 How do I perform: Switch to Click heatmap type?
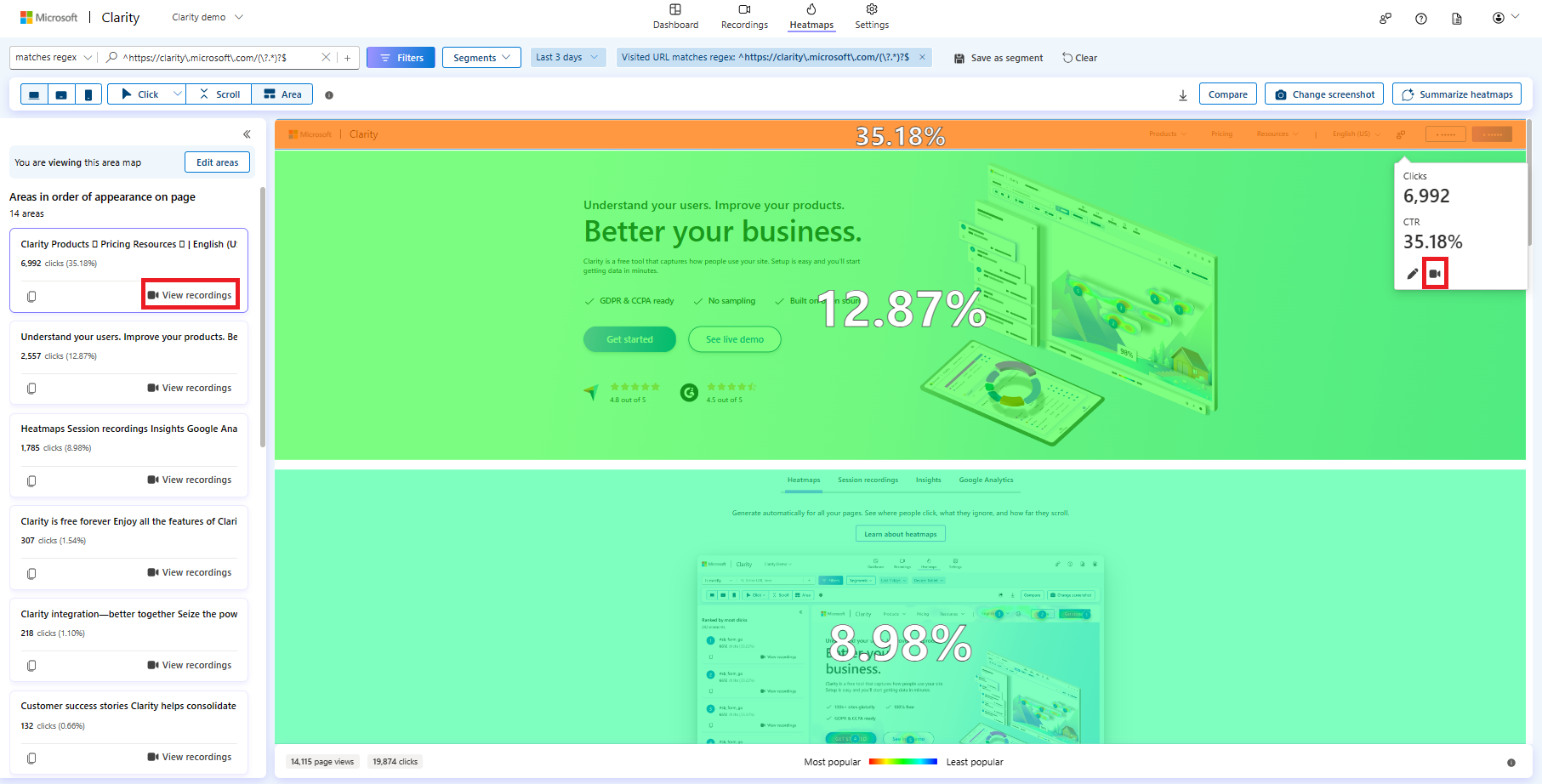(x=139, y=94)
